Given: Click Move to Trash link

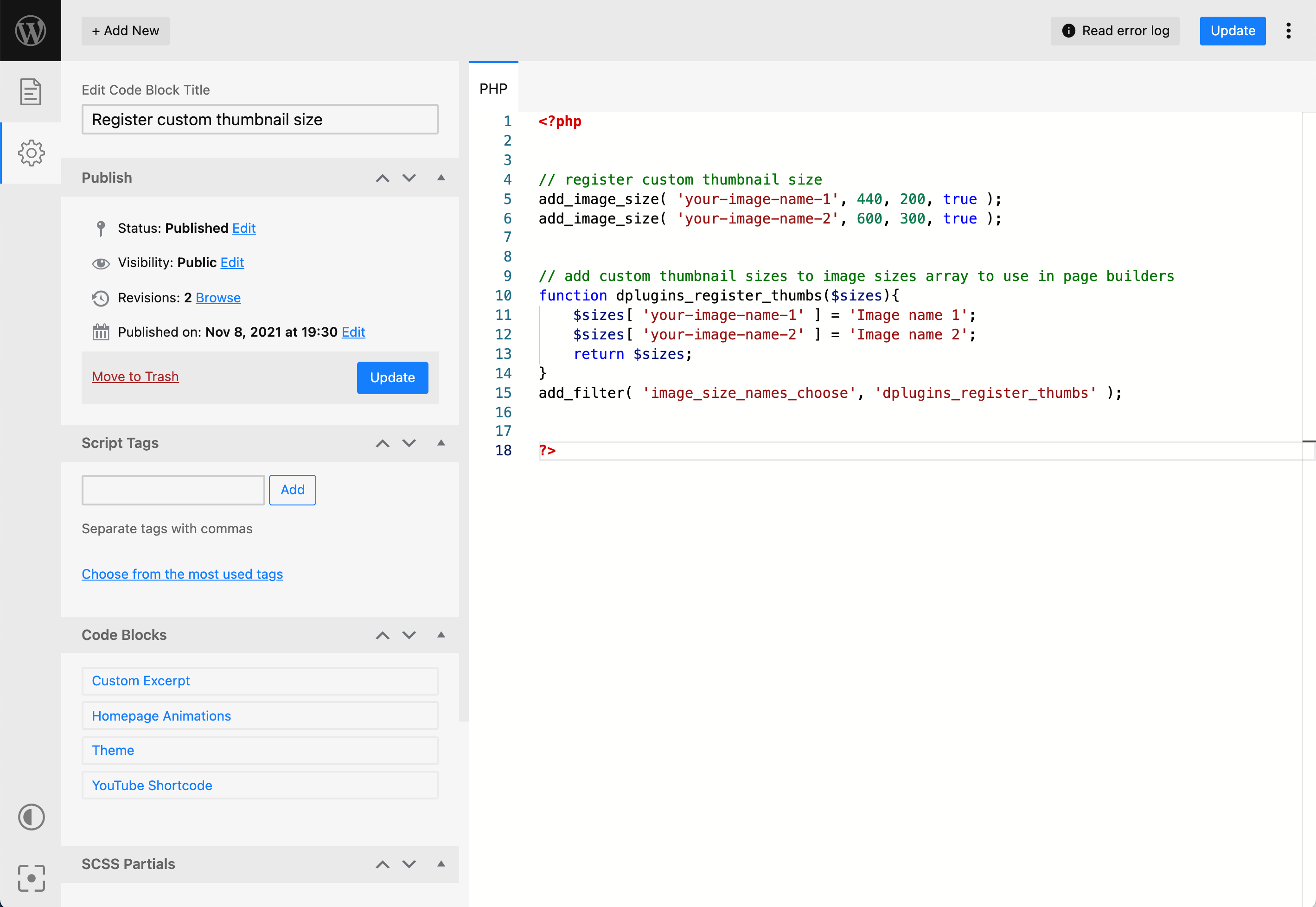Looking at the screenshot, I should [135, 376].
